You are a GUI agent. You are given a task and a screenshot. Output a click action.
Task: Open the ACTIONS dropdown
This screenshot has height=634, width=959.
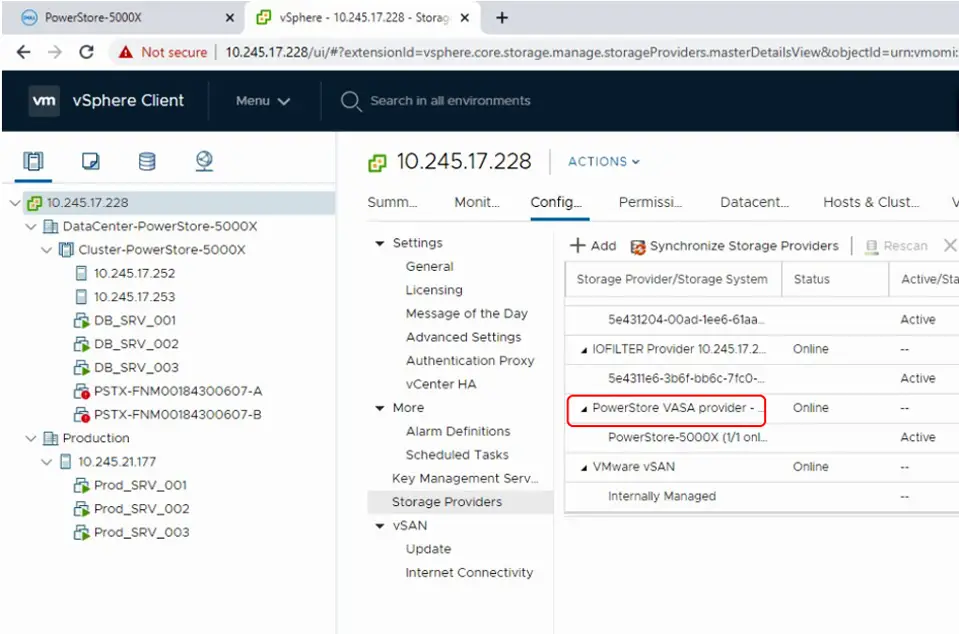pyautogui.click(x=604, y=161)
